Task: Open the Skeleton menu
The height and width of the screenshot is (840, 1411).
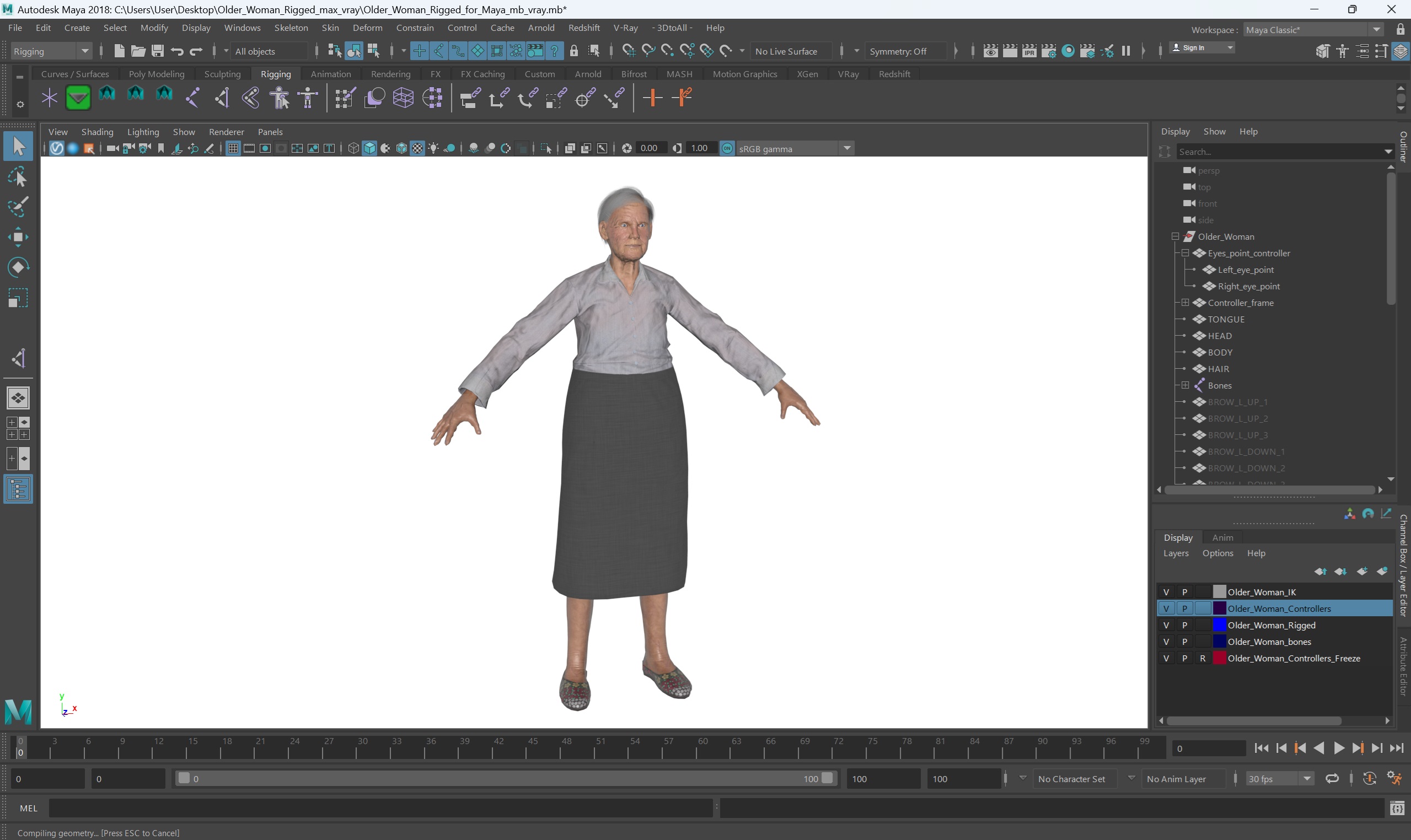Action: (x=291, y=28)
